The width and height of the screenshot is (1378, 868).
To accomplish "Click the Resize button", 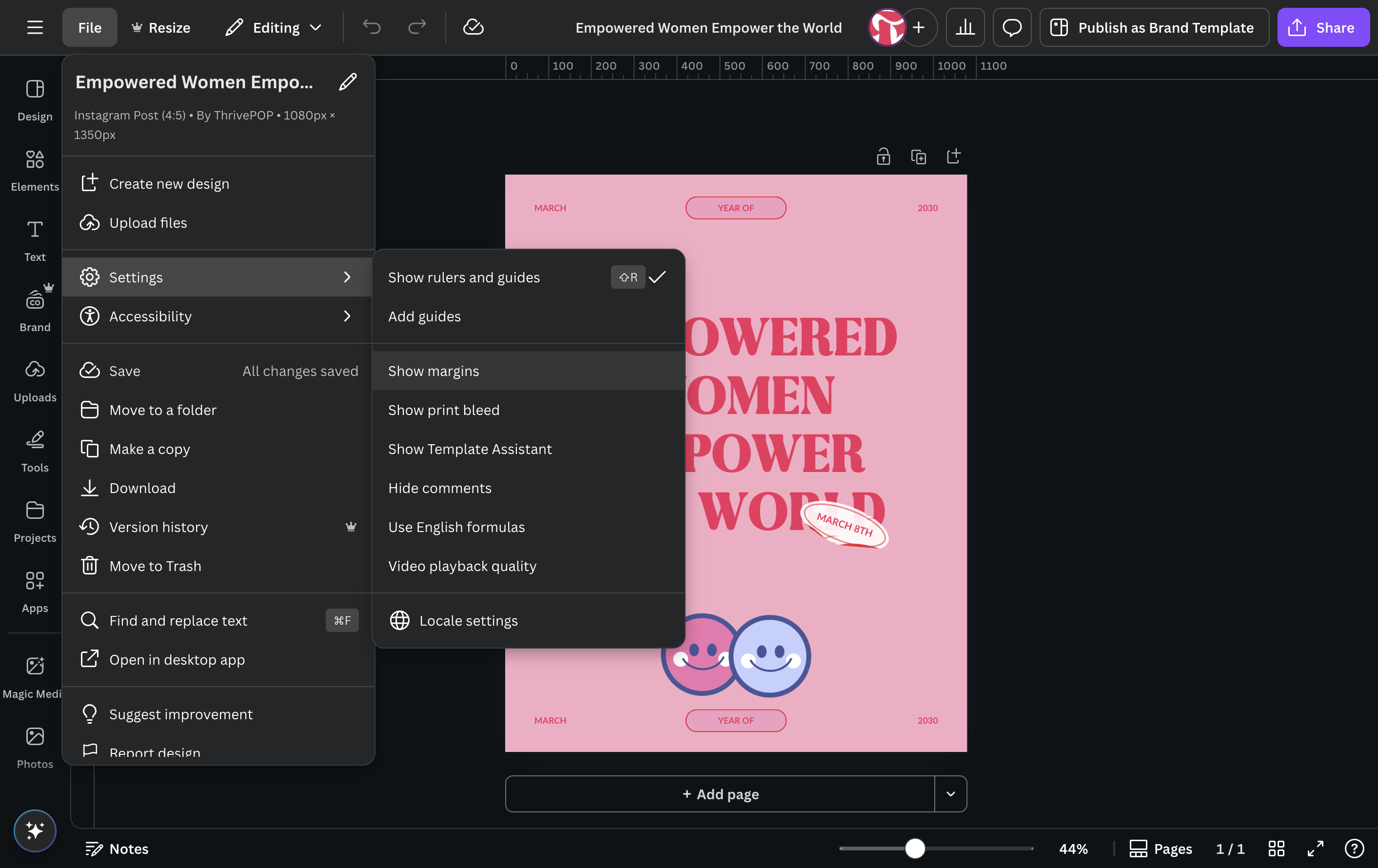I will pyautogui.click(x=161, y=27).
